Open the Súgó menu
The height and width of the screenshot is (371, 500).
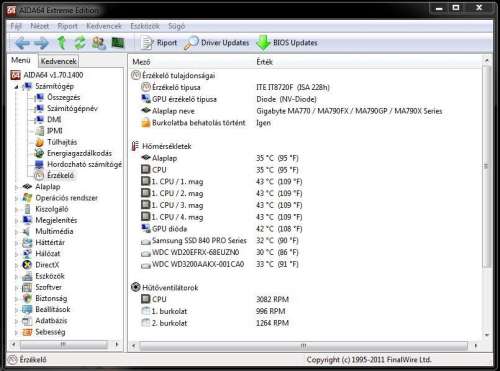pos(176,26)
